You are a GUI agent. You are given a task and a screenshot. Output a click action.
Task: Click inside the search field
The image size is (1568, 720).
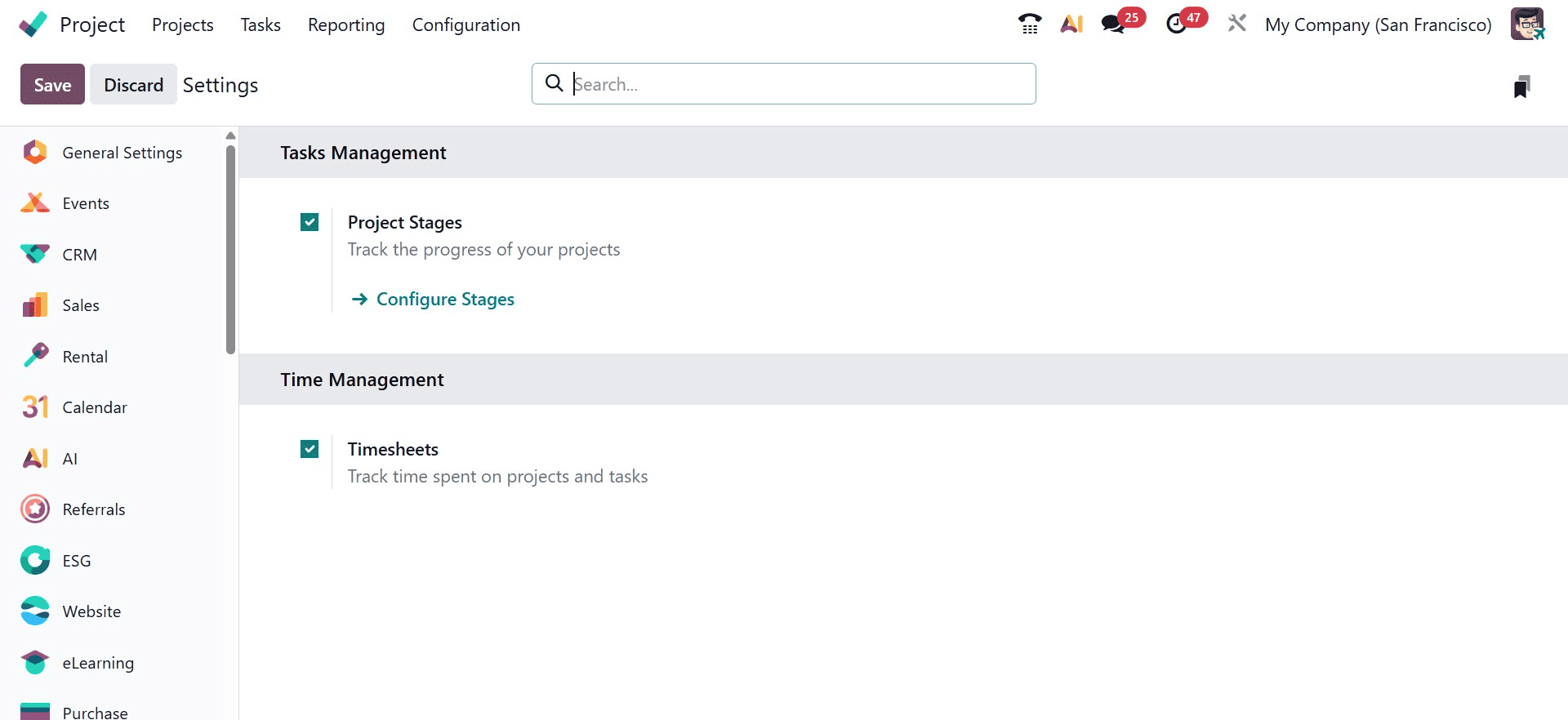[782, 83]
